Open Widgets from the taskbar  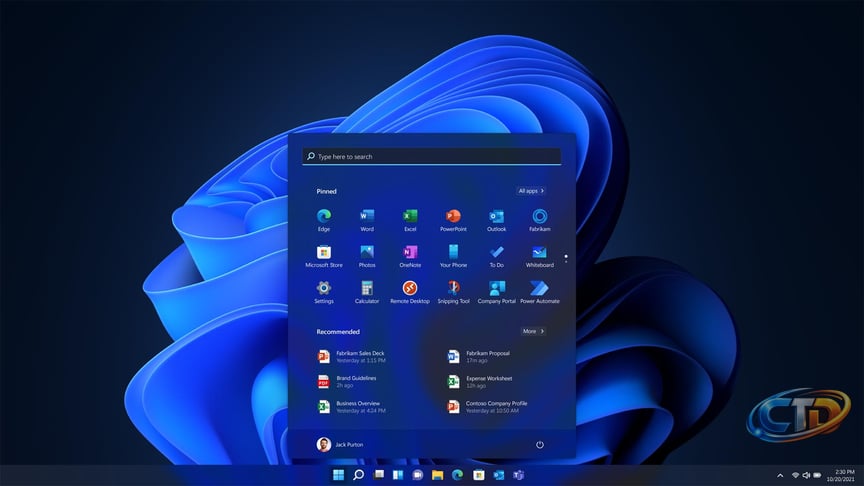[x=398, y=475]
